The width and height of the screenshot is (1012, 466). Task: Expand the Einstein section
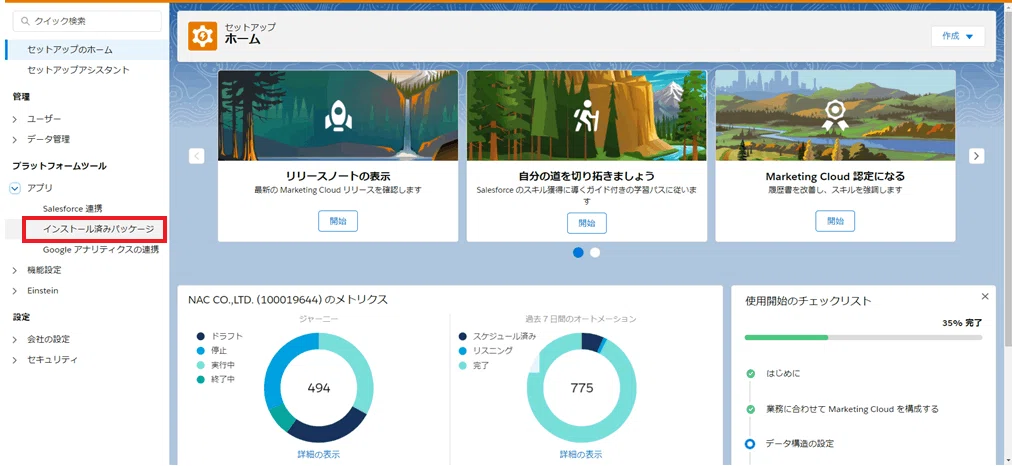pyautogui.click(x=15, y=291)
